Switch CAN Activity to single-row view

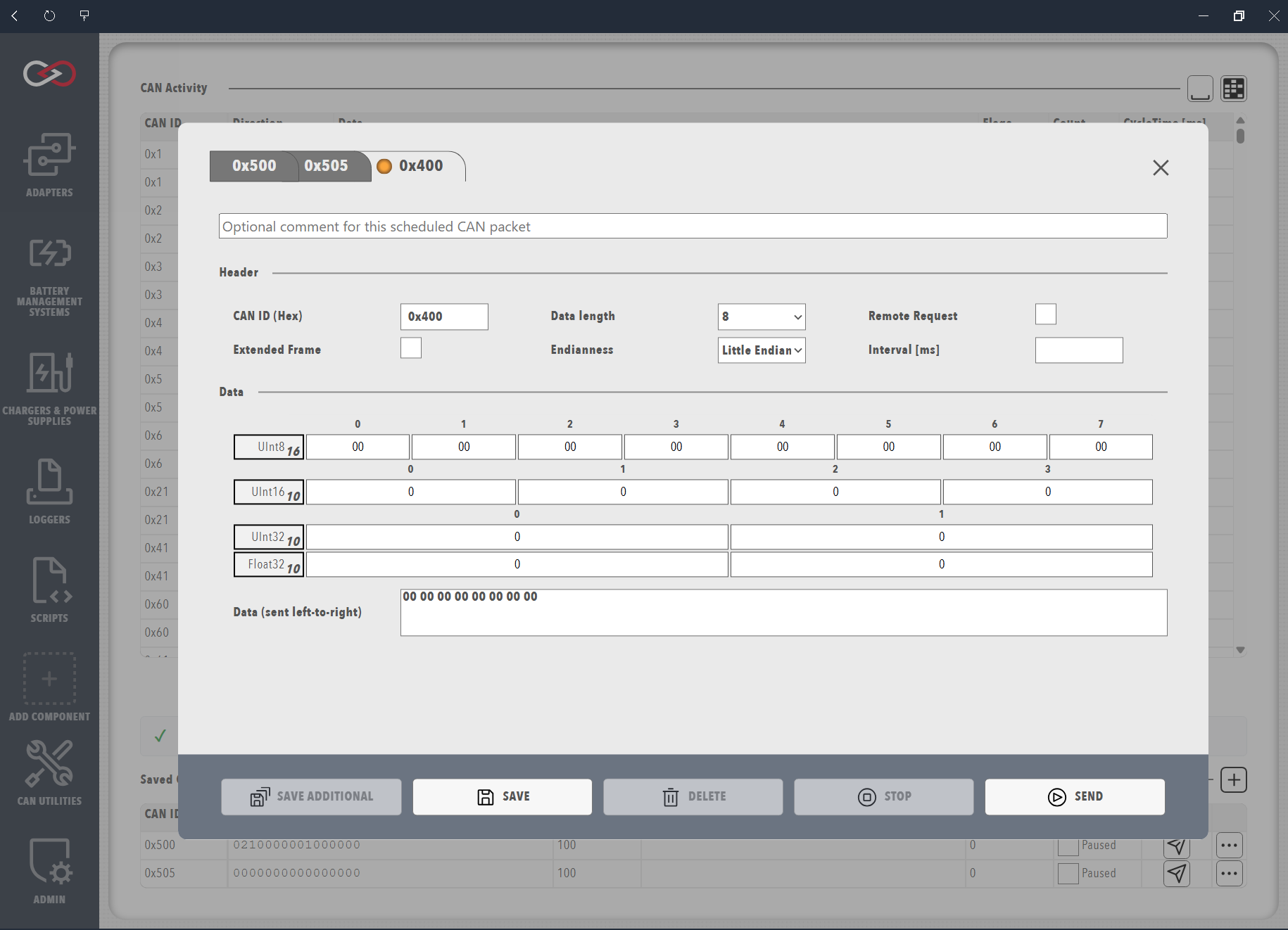pos(1200,89)
